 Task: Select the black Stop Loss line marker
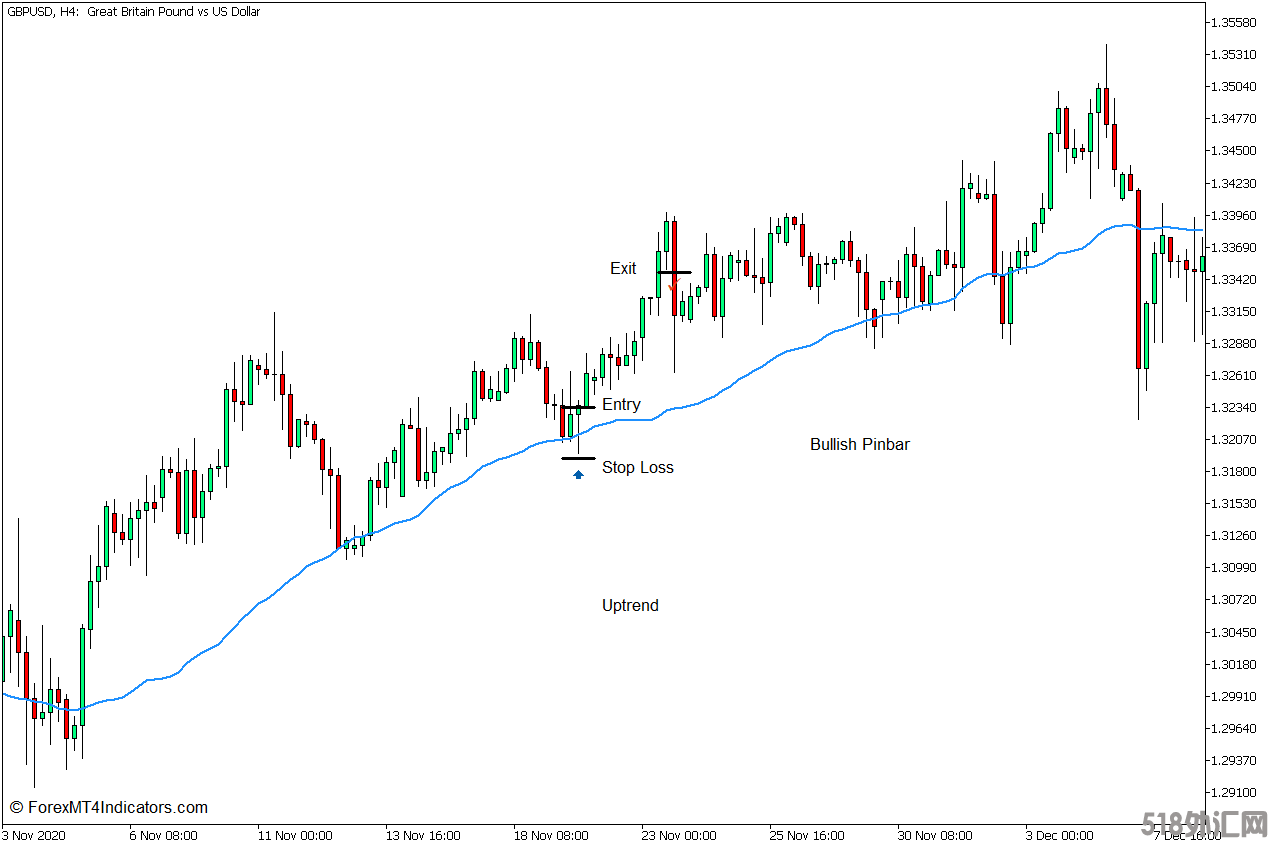(578, 458)
